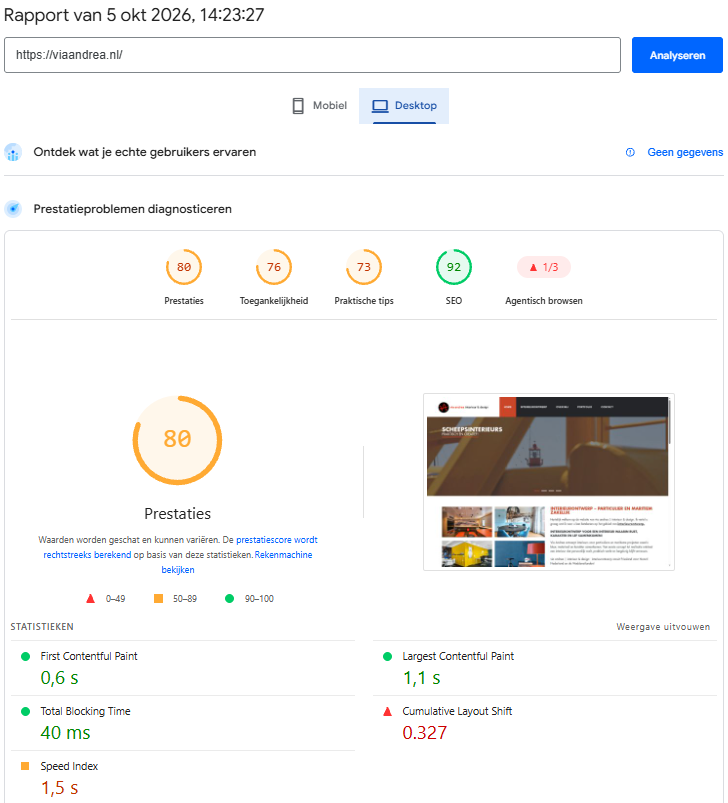Select the Praktische tips score gauge 73
728x803 pixels.
click(364, 267)
